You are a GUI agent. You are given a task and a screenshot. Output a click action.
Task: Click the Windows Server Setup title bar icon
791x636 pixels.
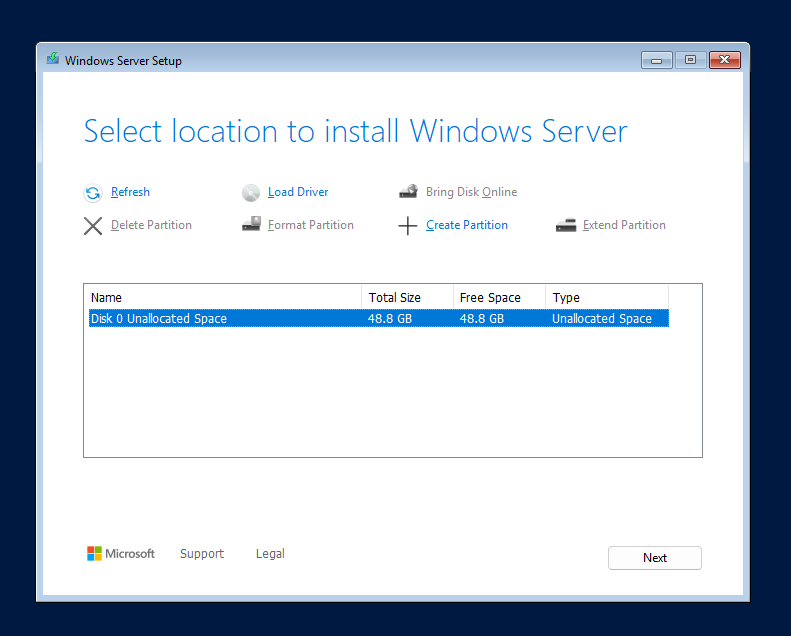(x=53, y=59)
